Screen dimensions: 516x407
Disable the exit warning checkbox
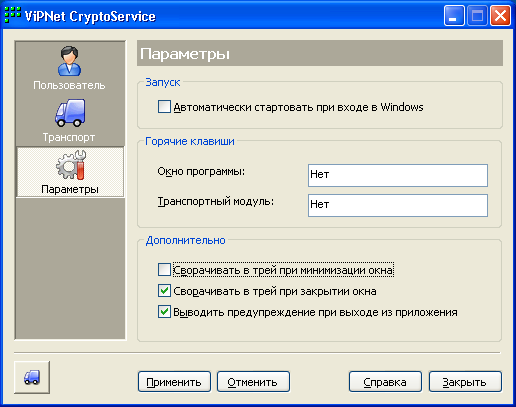tap(164, 312)
